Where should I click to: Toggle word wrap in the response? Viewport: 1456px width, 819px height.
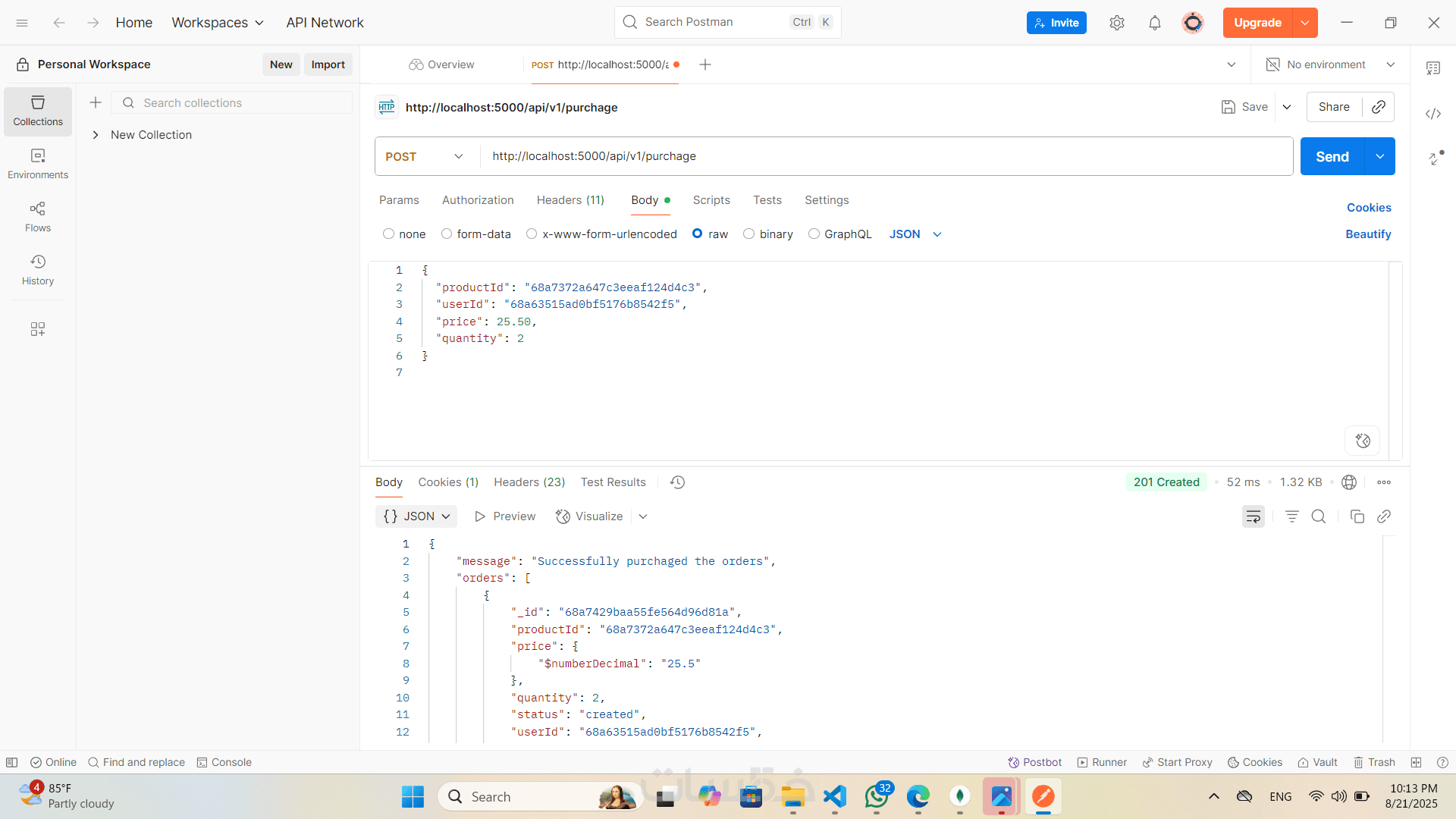1253,516
